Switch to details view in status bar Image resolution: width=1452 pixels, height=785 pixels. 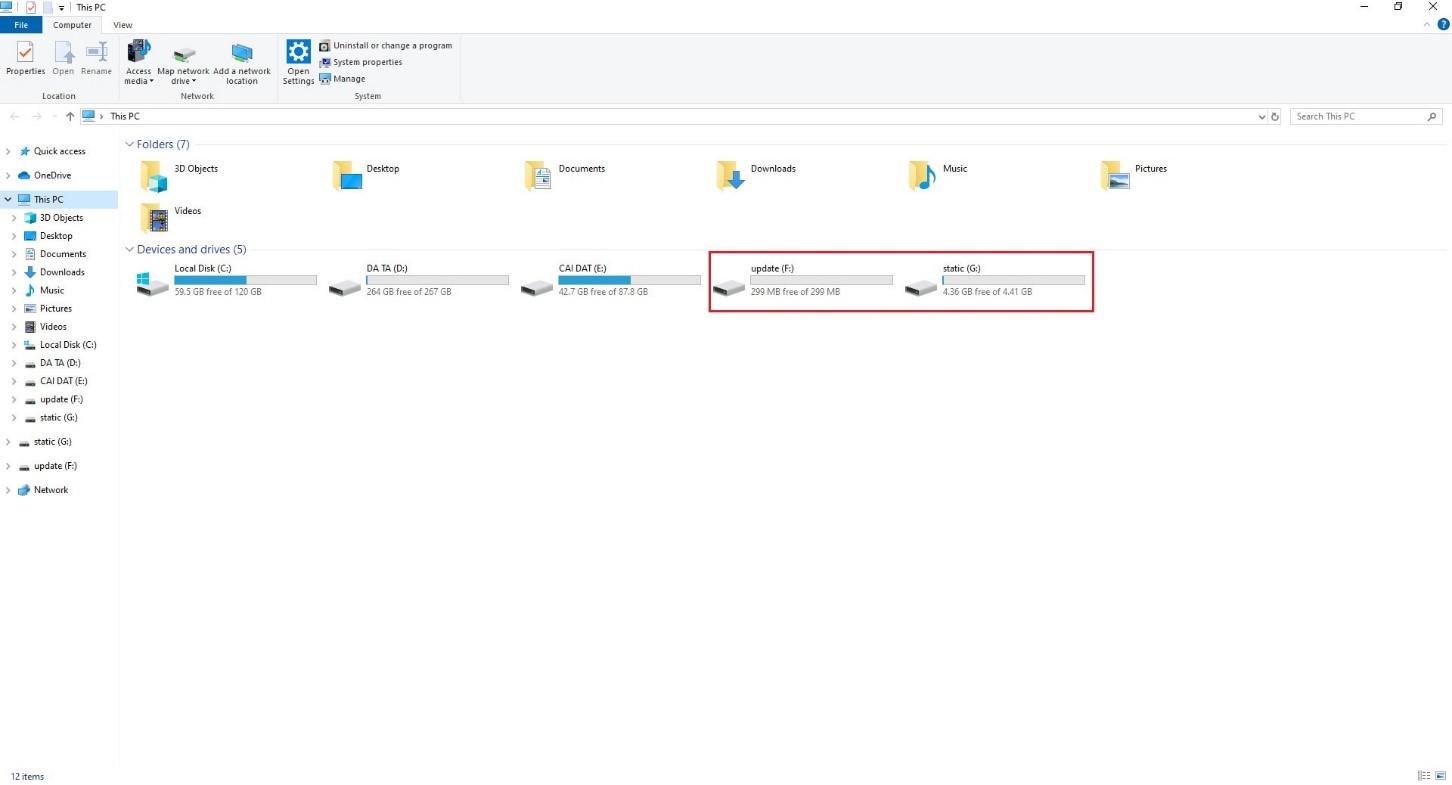(1423, 776)
